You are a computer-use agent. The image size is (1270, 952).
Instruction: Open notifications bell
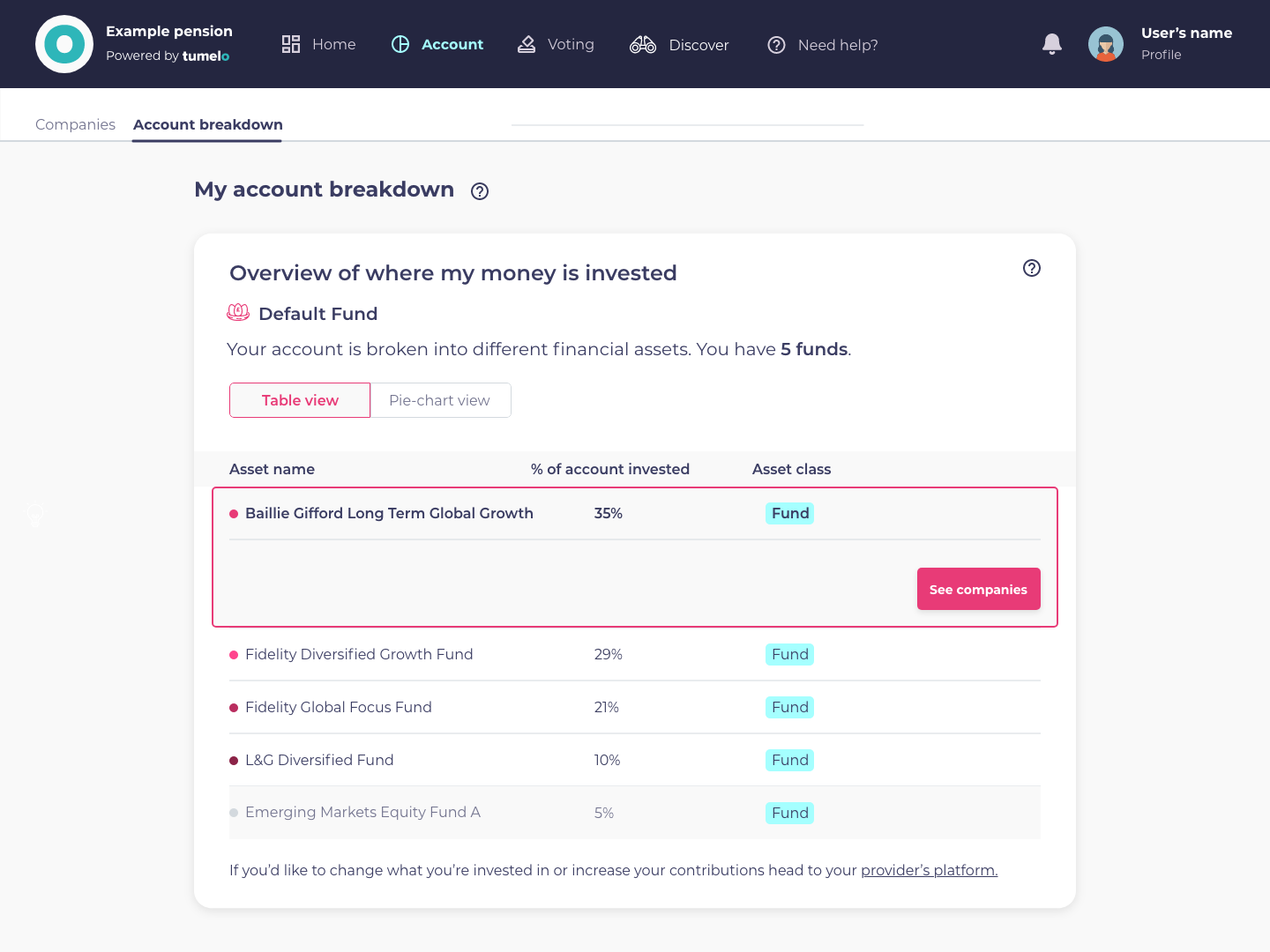click(1052, 44)
